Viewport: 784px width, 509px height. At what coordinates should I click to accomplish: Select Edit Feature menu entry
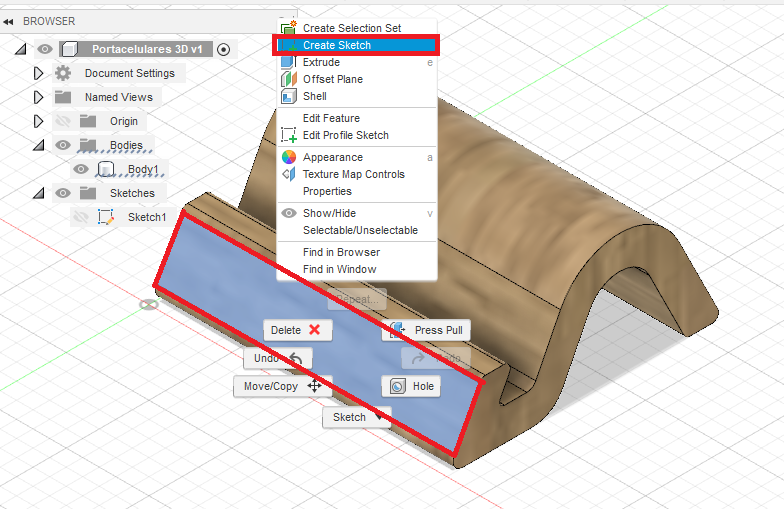point(356,118)
